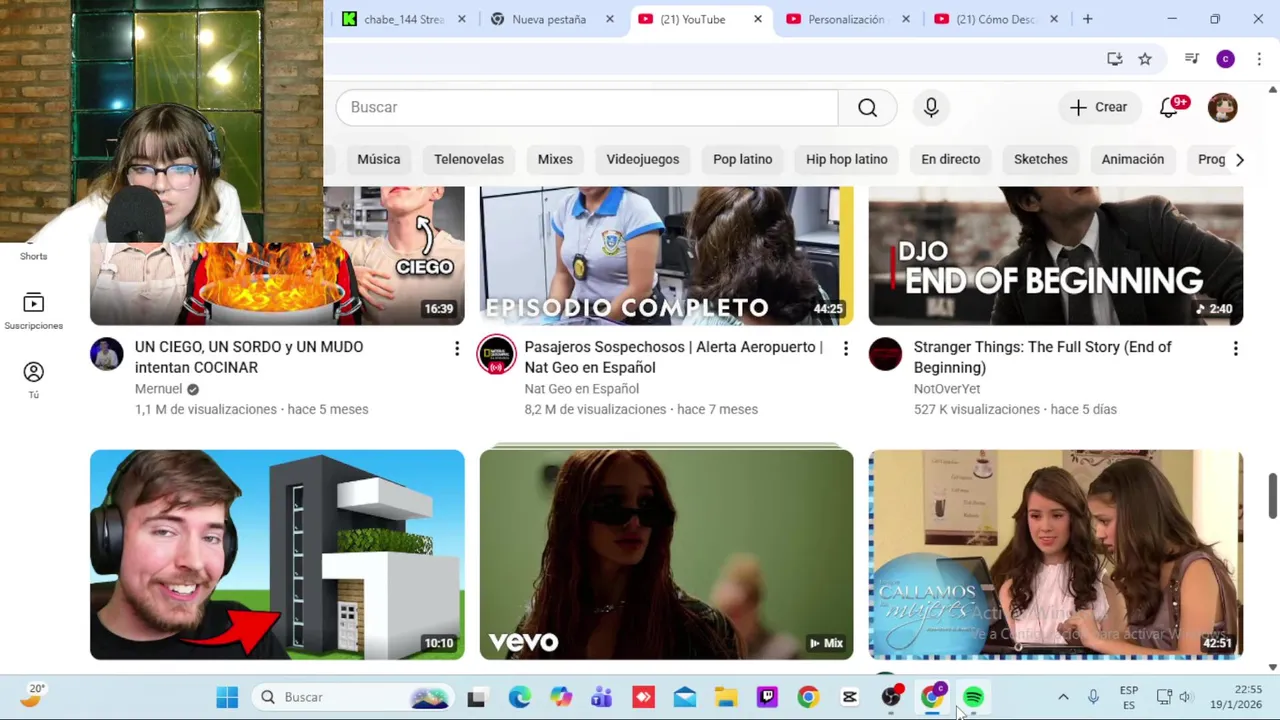Screen dimensions: 1280x720
Task: Select the En directo chip
Action: point(950,160)
